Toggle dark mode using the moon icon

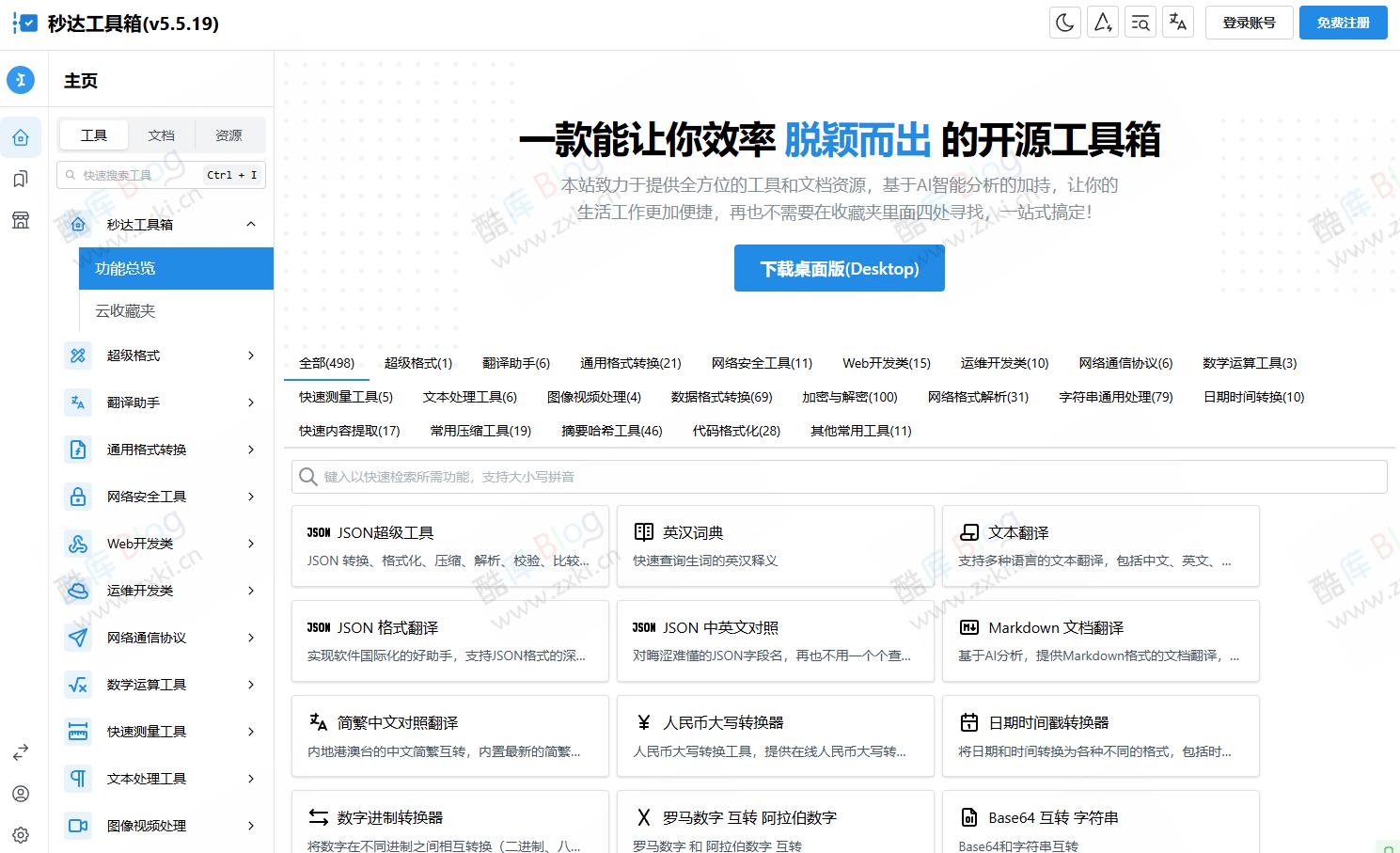(1064, 22)
